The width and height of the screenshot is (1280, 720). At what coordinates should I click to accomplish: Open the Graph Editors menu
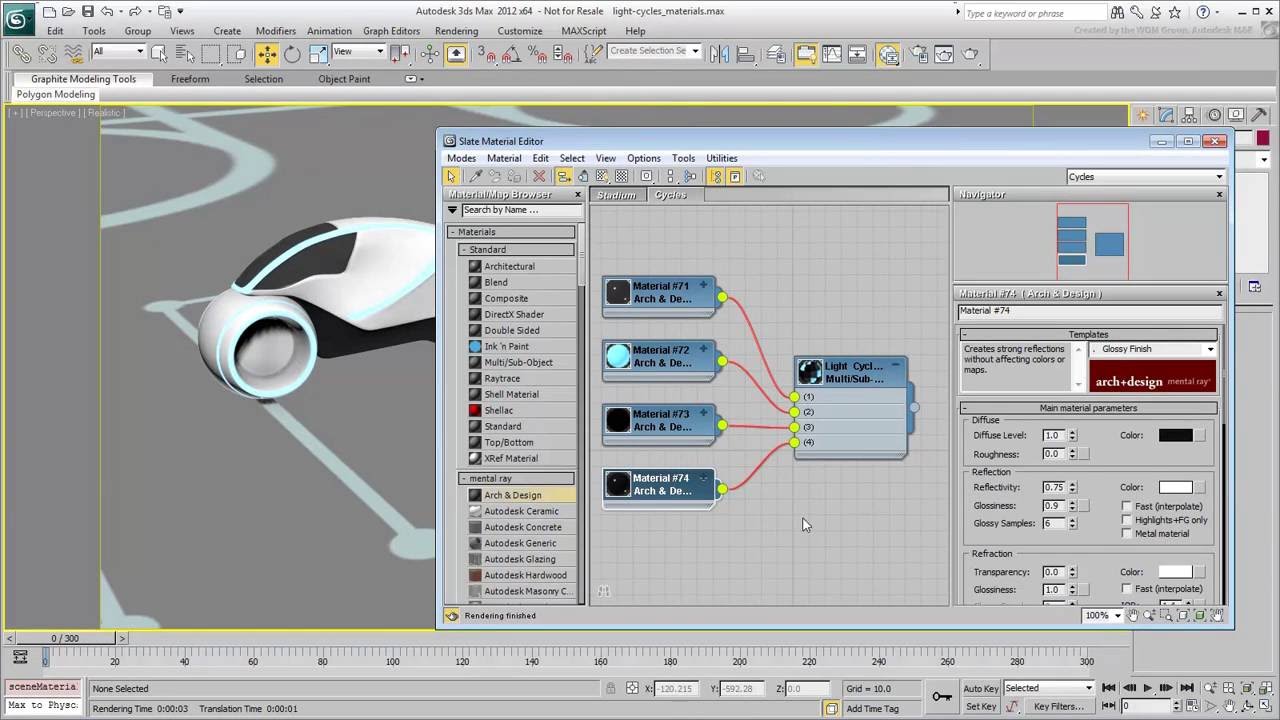pyautogui.click(x=391, y=31)
